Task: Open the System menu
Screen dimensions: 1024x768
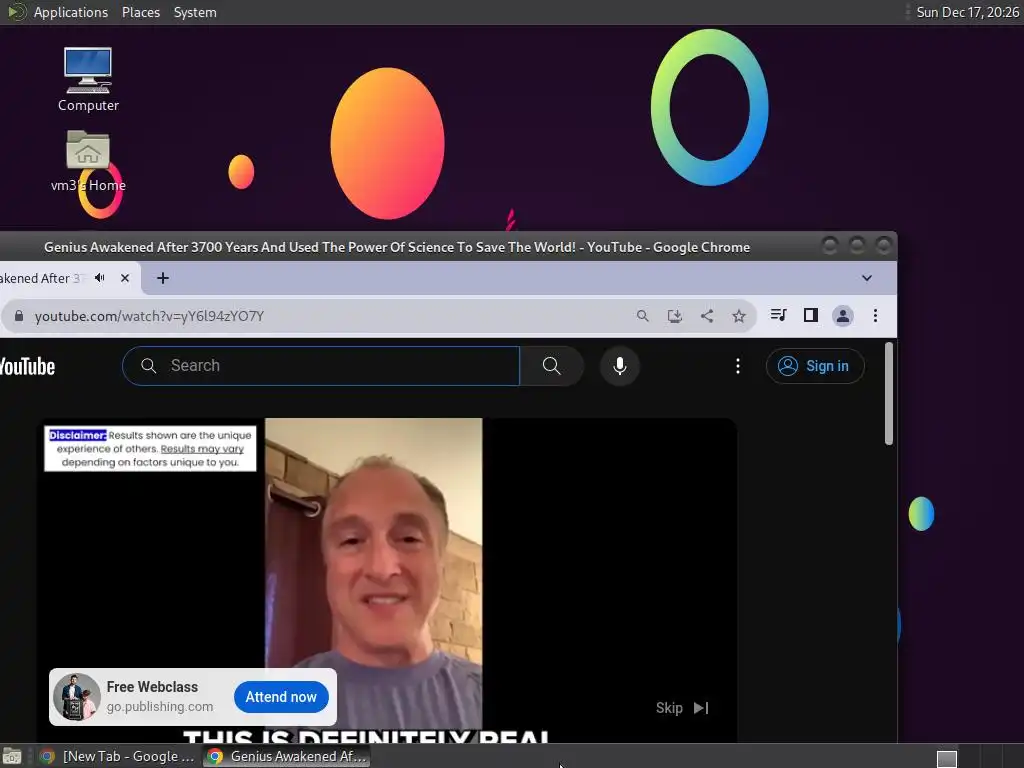Action: (195, 12)
